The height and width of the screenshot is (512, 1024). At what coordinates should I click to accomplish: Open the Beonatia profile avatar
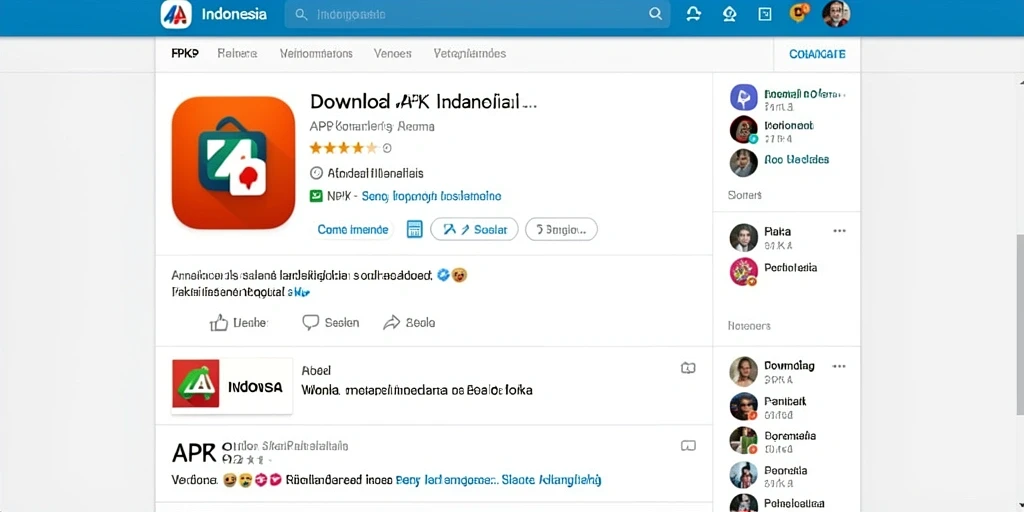point(743,475)
